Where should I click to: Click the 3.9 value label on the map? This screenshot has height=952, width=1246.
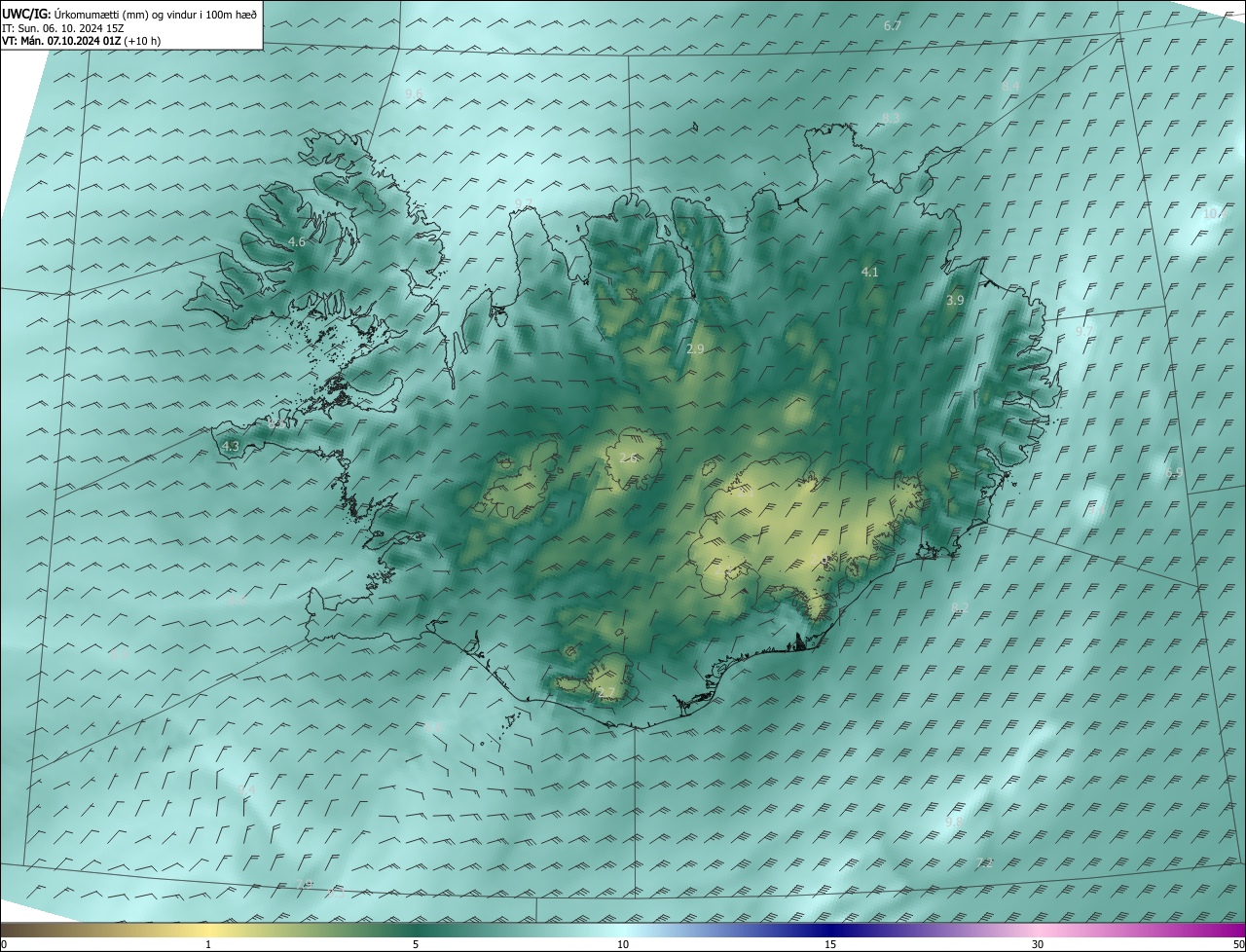click(x=955, y=301)
